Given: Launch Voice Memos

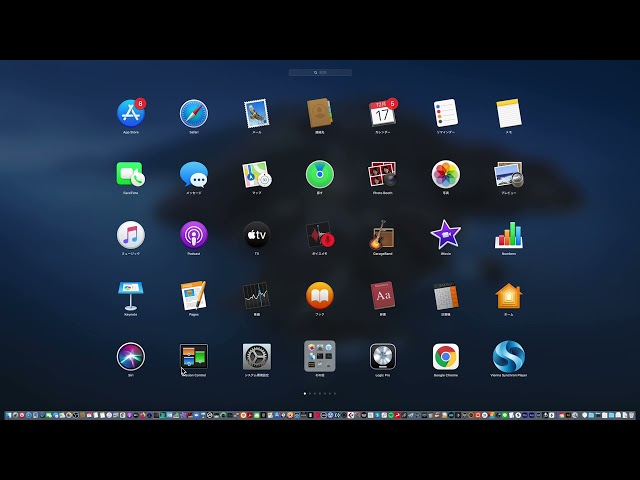Looking at the screenshot, I should 320,235.
